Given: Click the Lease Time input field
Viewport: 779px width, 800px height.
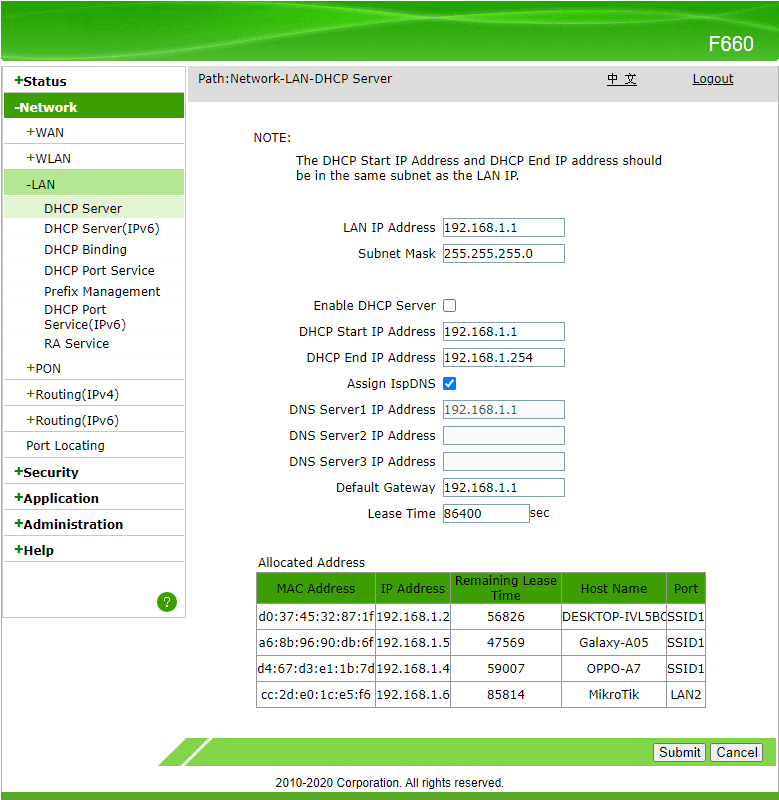Looking at the screenshot, I should [x=485, y=514].
